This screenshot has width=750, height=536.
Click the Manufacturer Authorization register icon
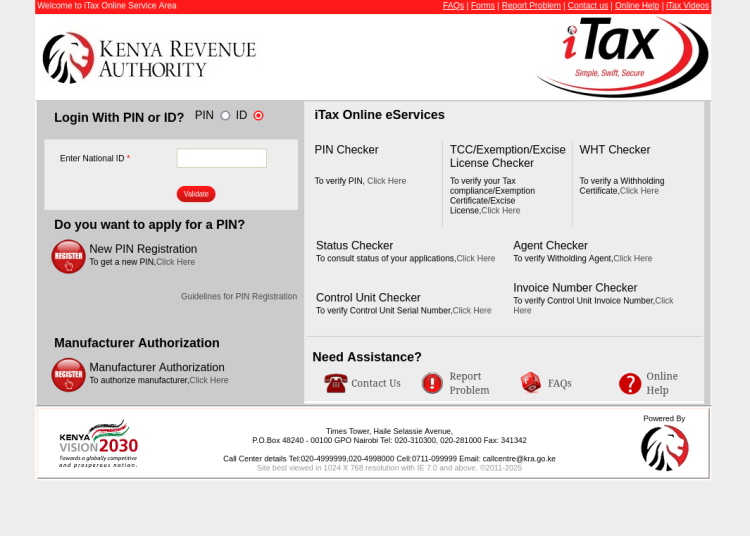click(x=68, y=375)
